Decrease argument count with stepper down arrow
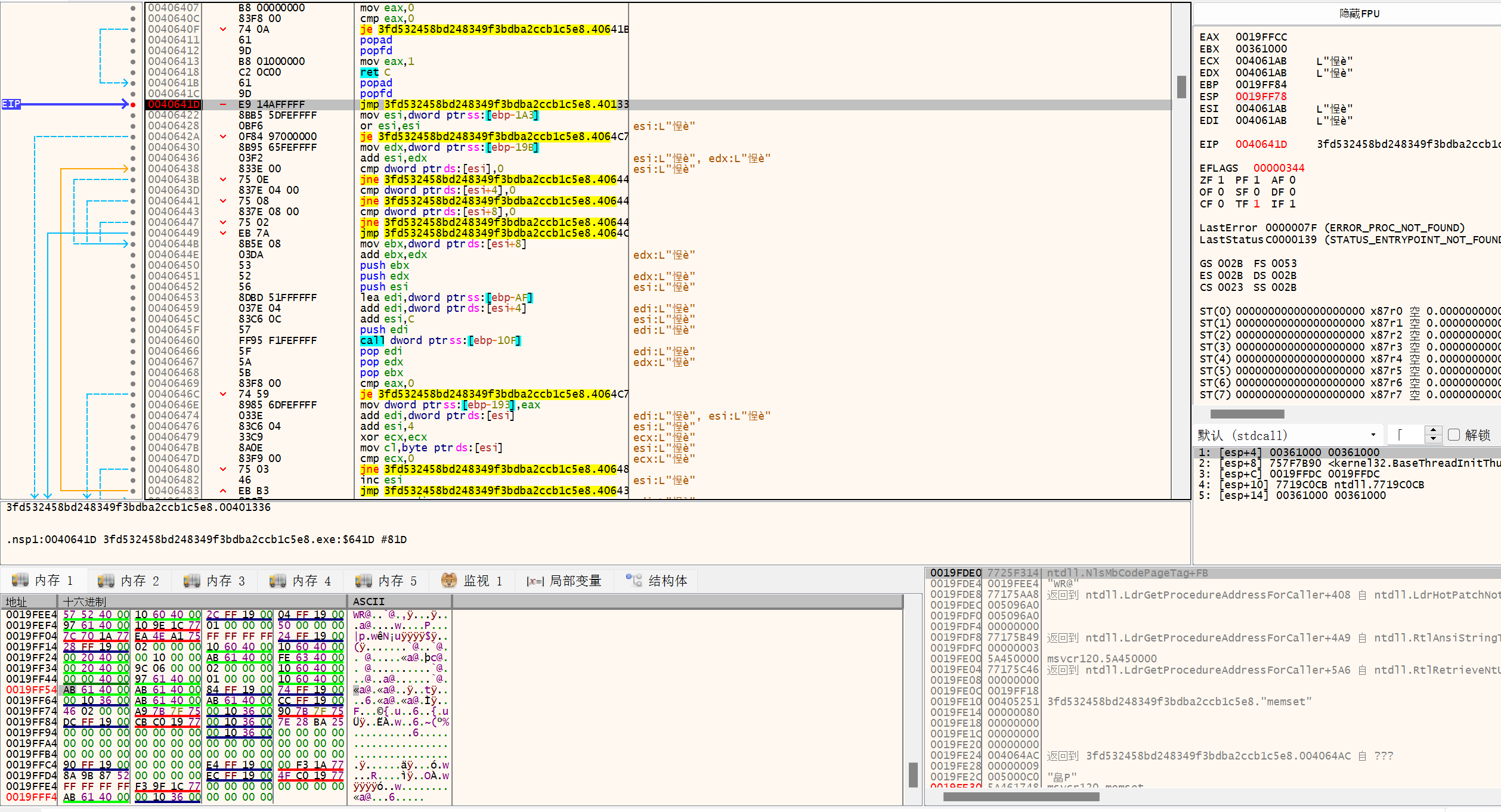This screenshot has width=1501, height=812. [x=1433, y=439]
